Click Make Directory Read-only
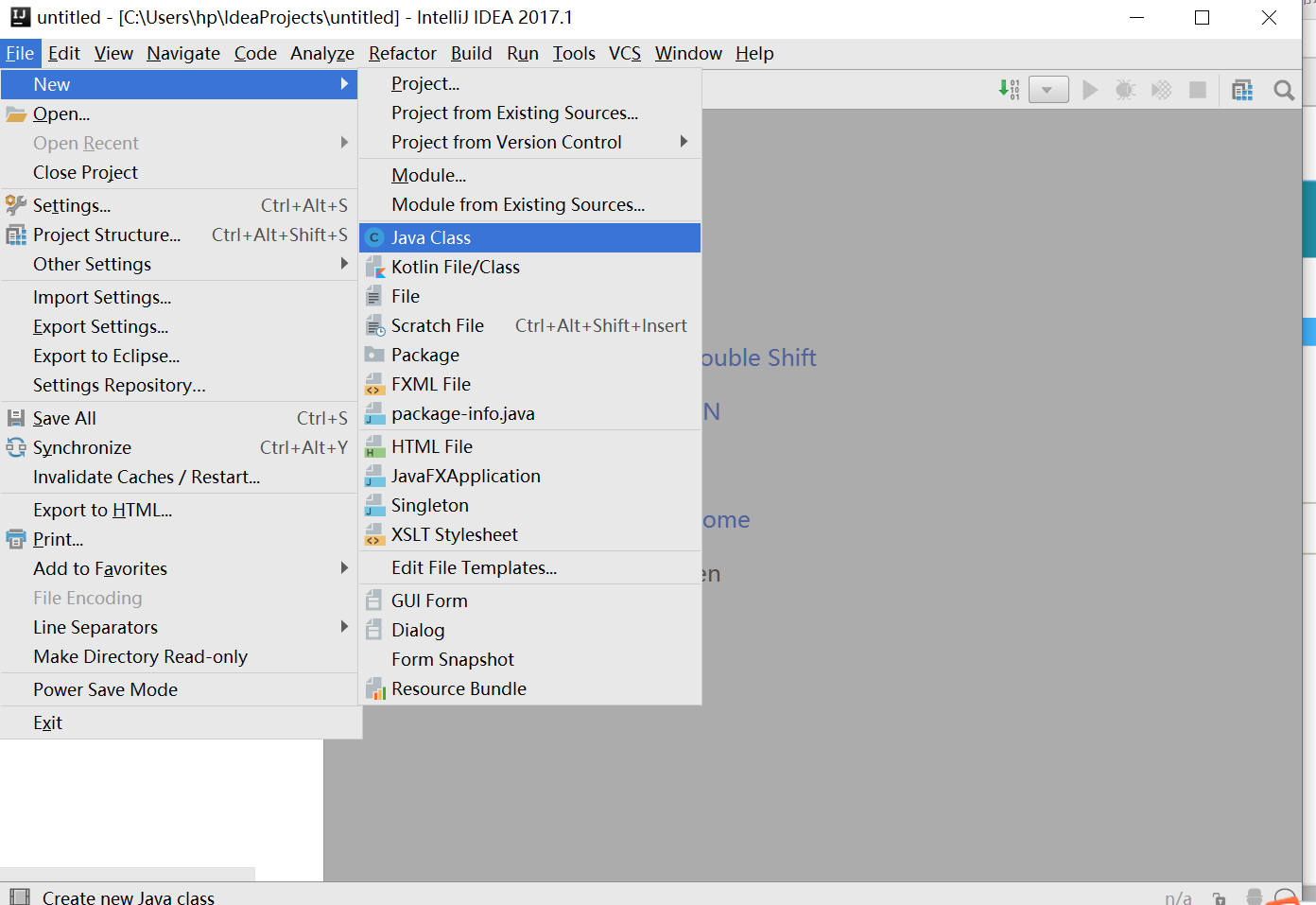The image size is (1316, 905). click(x=180, y=656)
